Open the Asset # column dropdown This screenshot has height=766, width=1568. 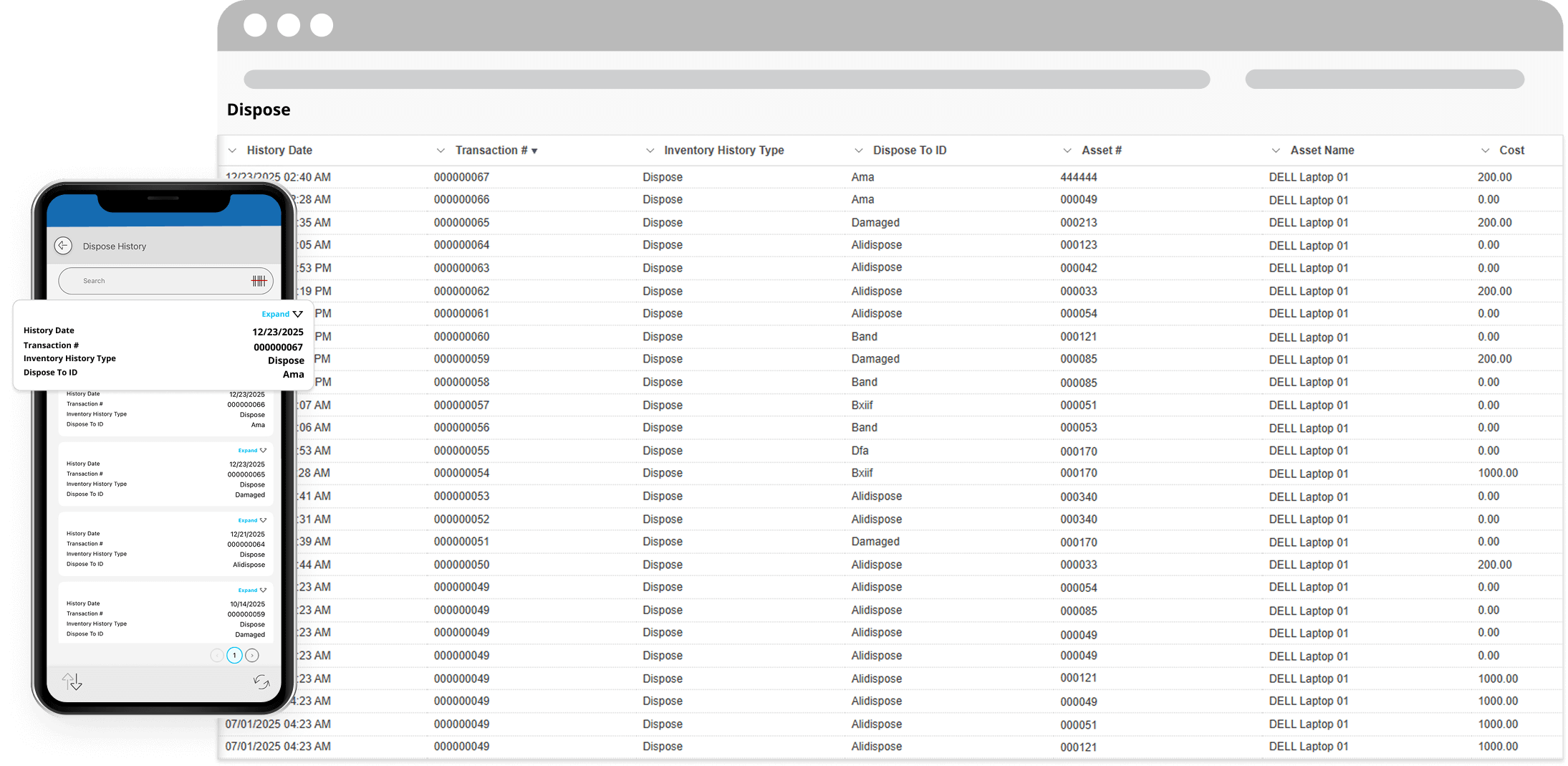pos(1067,150)
